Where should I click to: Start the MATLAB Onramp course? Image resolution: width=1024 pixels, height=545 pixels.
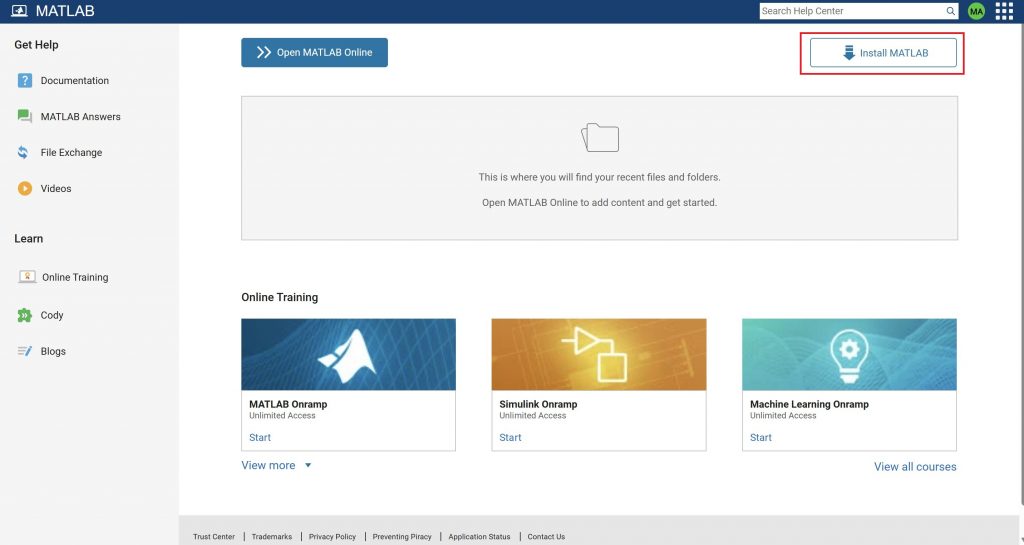click(x=260, y=437)
